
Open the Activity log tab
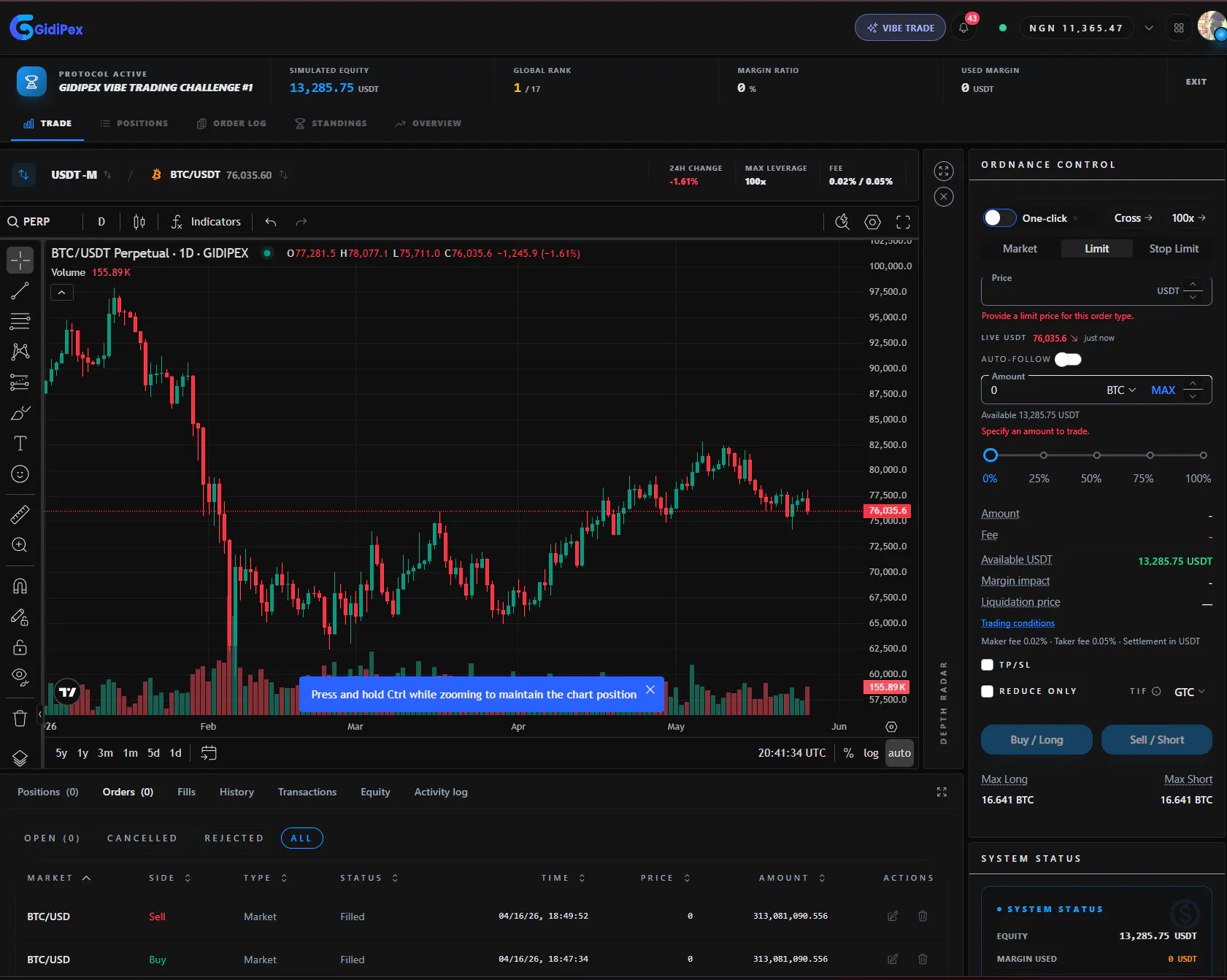441,792
